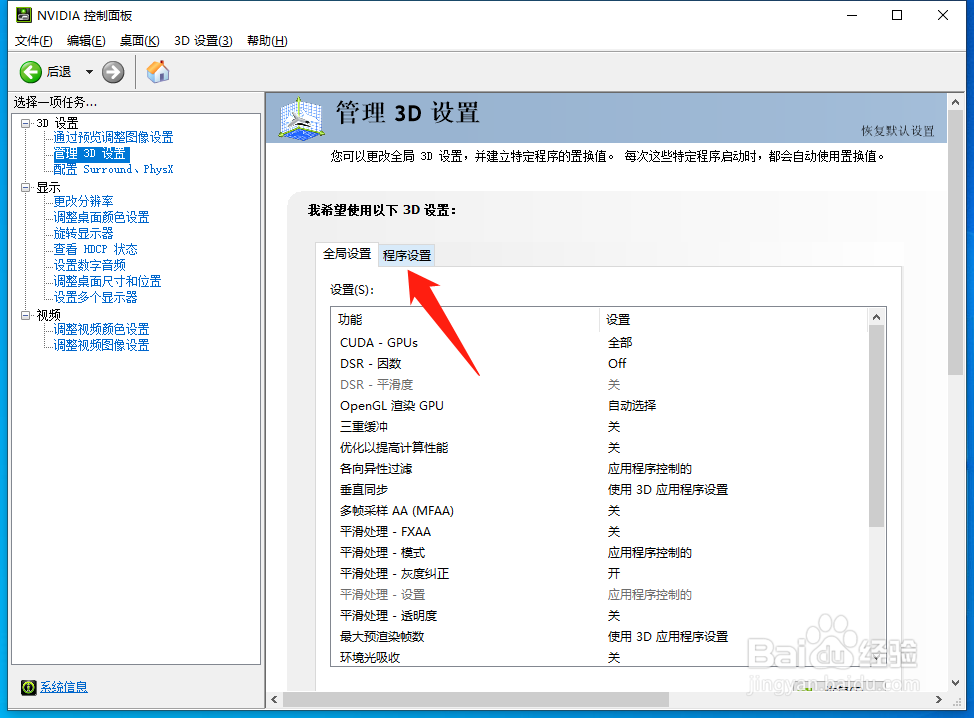Open the 帮助(H) menu

(267, 41)
